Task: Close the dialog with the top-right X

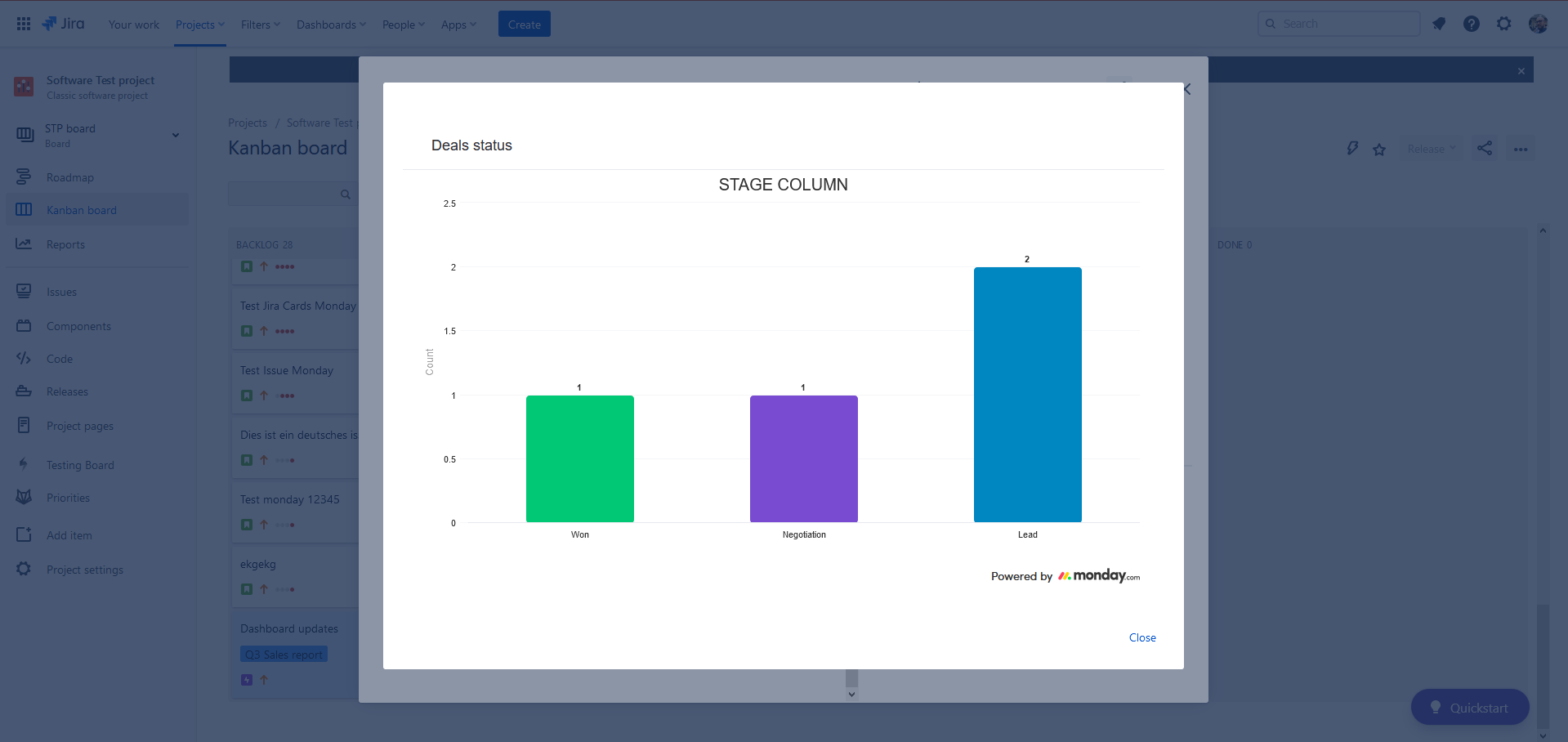Action: click(x=1187, y=89)
